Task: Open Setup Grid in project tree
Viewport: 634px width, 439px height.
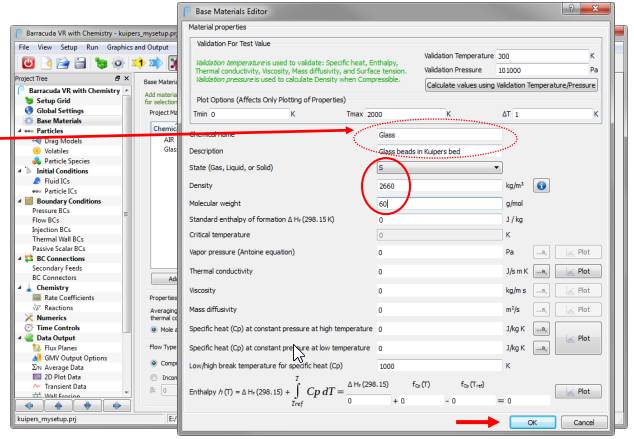Action: [53, 101]
